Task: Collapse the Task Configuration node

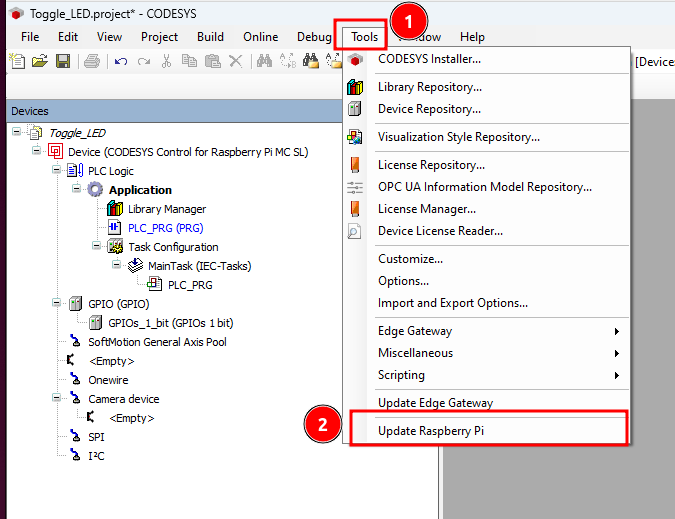Action: (96, 245)
